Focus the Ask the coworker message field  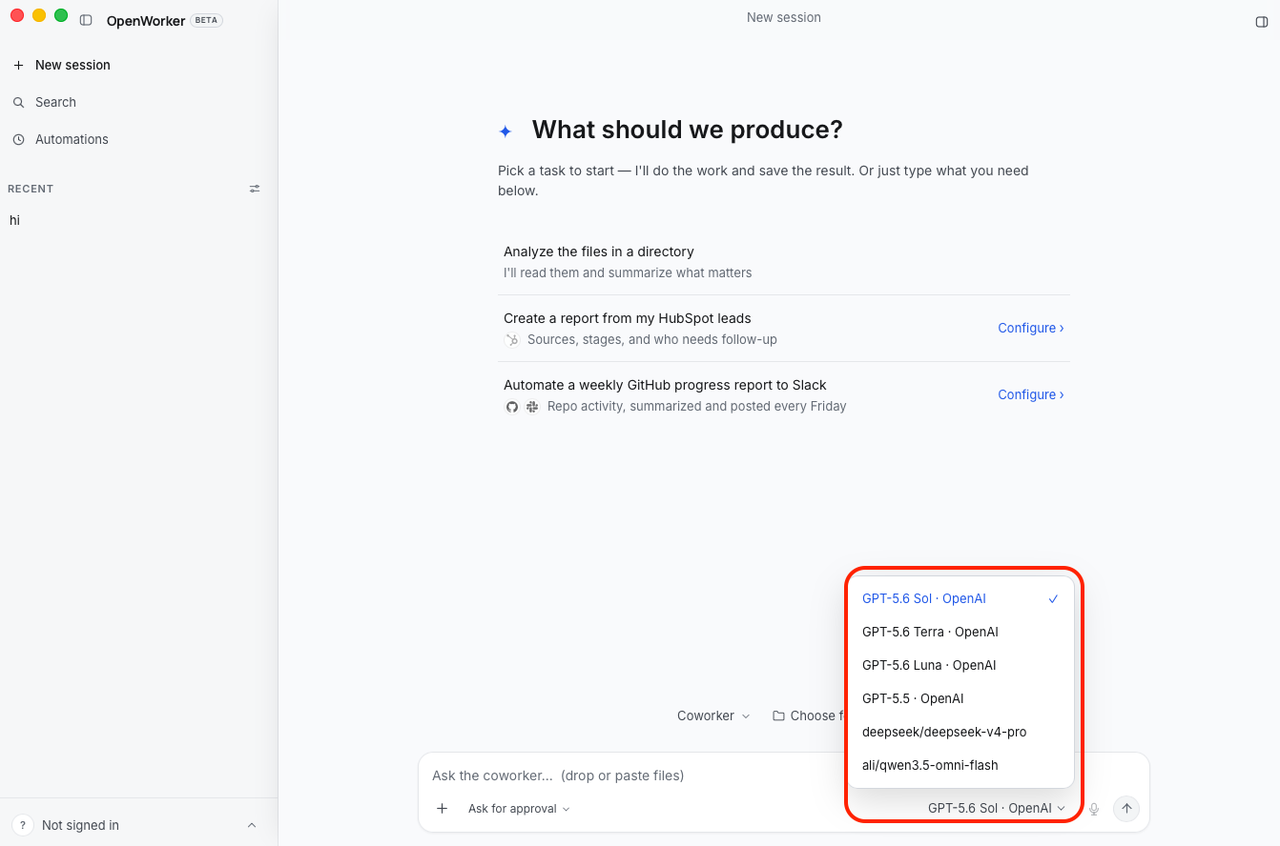coord(636,775)
